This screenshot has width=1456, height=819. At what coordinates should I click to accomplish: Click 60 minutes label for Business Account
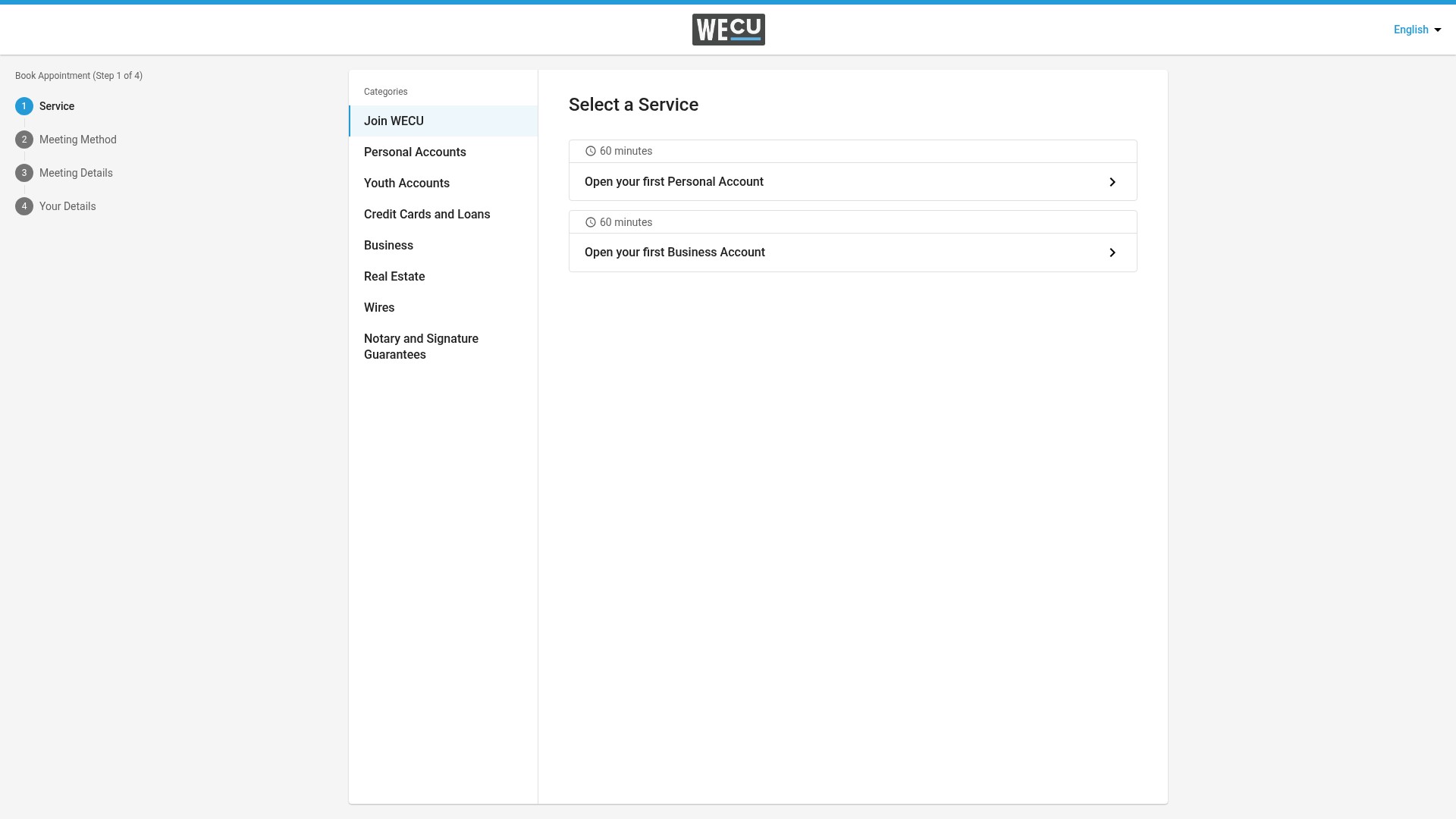pyautogui.click(x=626, y=222)
